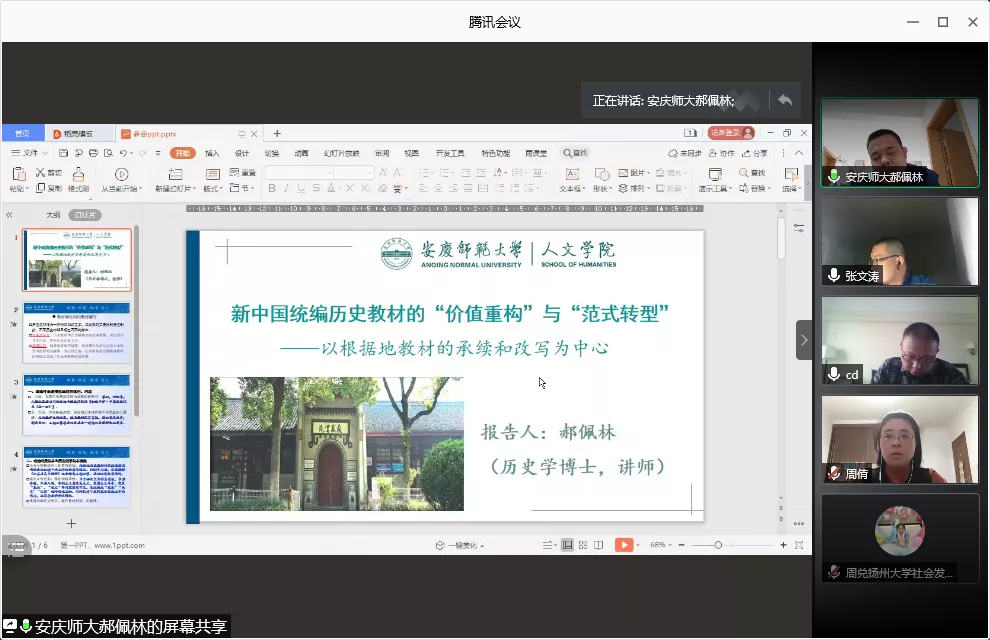Click the Shapes (形状) tool icon
Screen dimensions: 990x640
600,175
